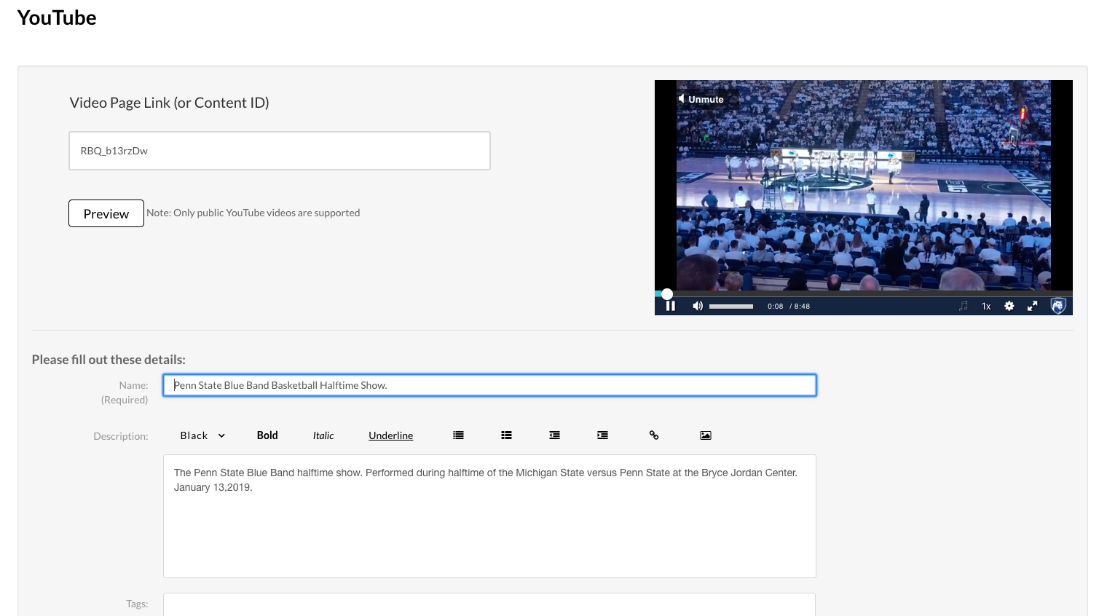1099x616 pixels.
Task: Click the Penn State shield logo
Action: [1058, 306]
